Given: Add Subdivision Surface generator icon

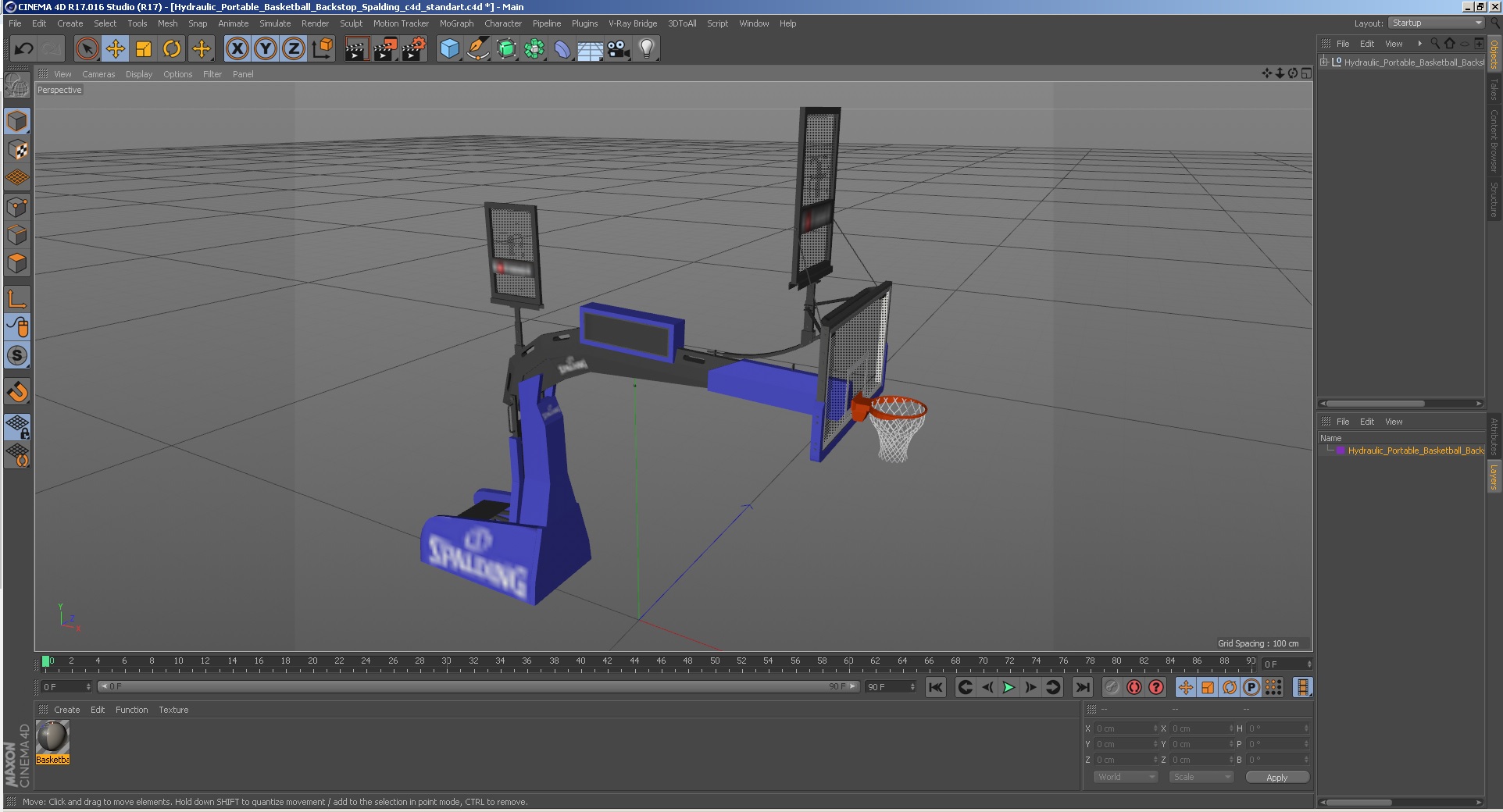Looking at the screenshot, I should (x=506, y=49).
